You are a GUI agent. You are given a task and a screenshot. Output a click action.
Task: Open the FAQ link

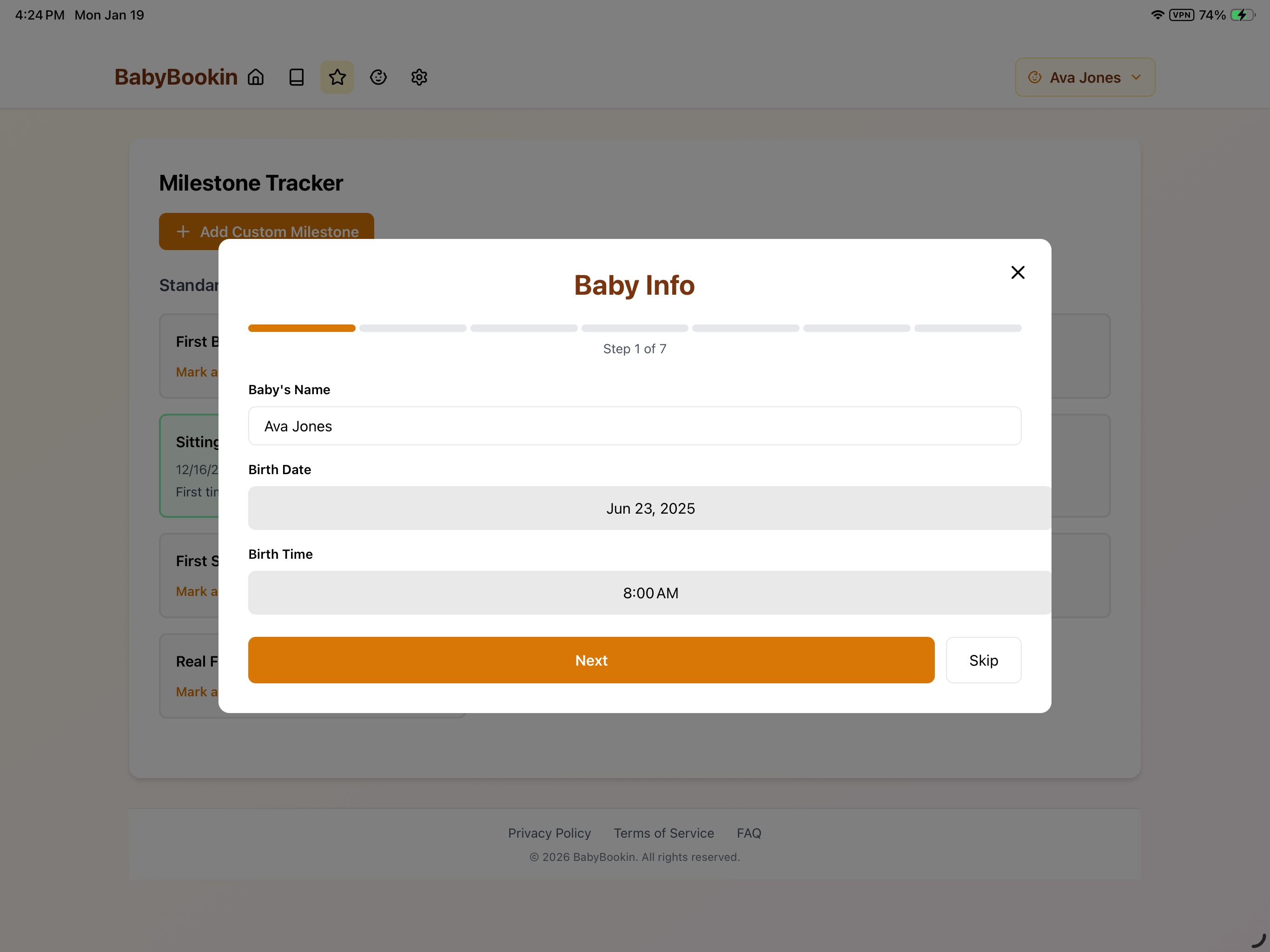tap(749, 833)
